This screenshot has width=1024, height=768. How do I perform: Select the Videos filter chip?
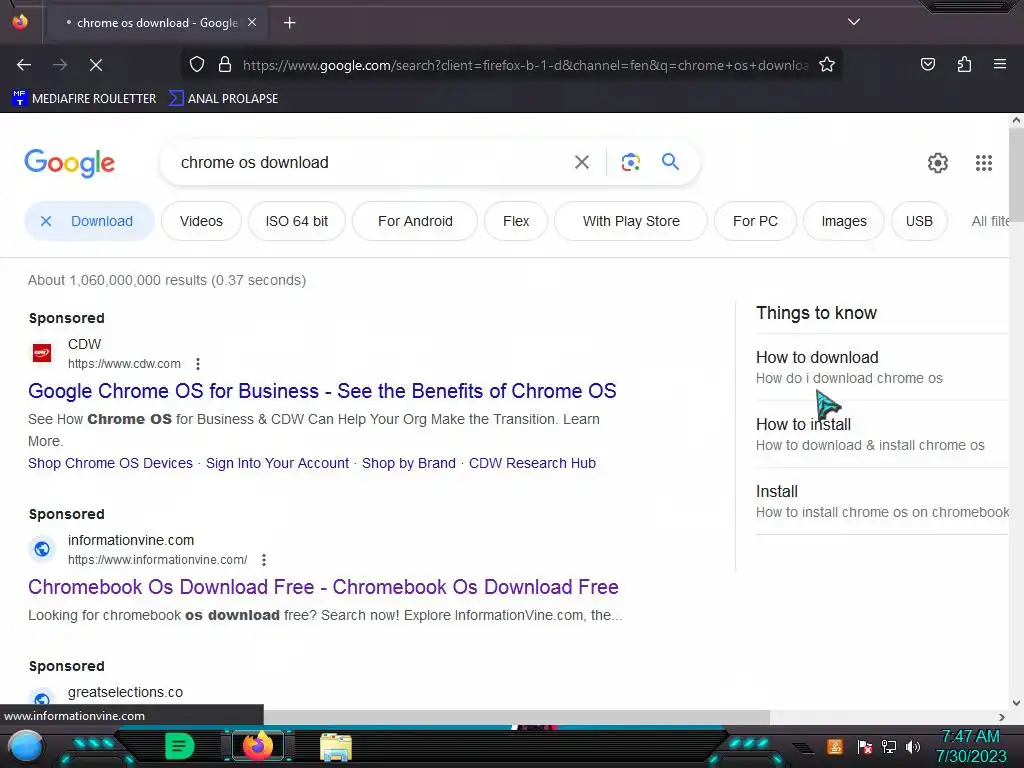point(201,221)
